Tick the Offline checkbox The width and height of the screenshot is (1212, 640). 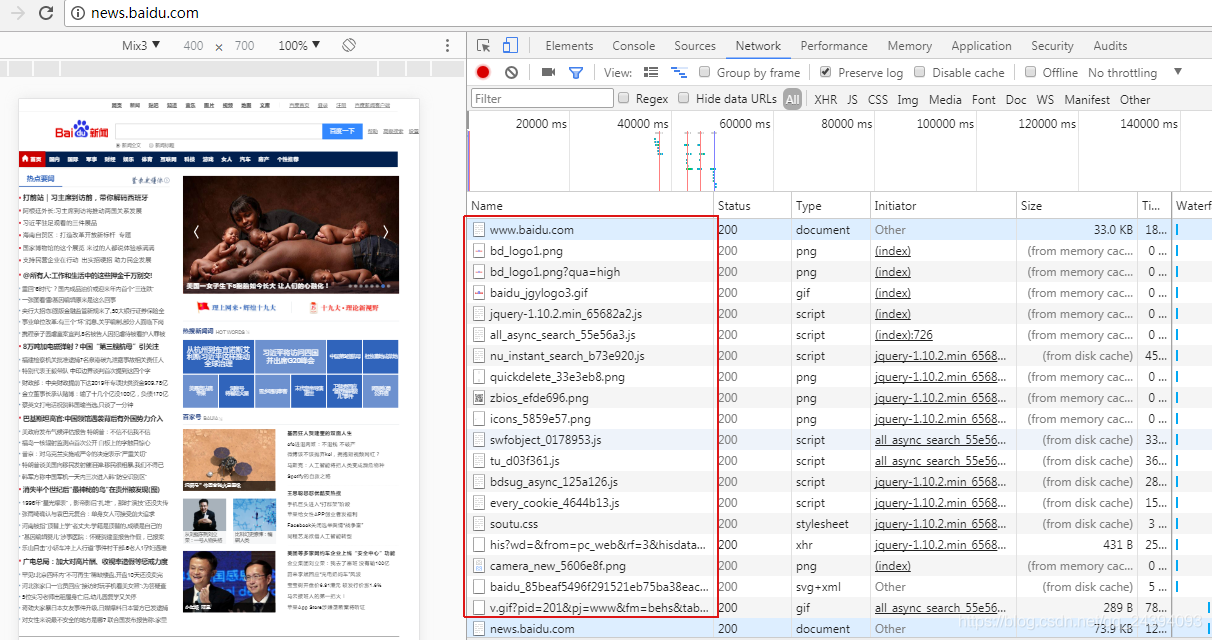(x=1030, y=72)
